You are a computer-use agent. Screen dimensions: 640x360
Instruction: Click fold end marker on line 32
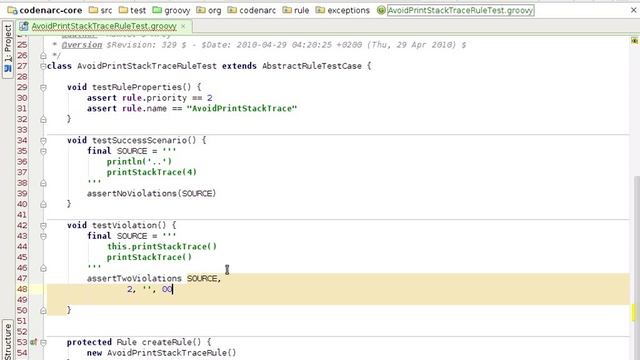point(43,119)
